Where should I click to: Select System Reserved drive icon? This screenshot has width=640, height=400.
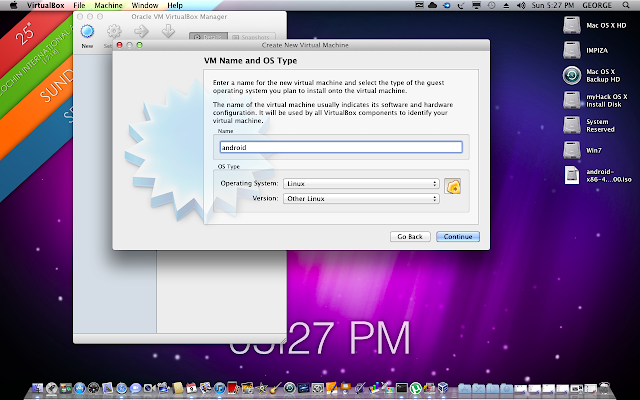point(571,125)
